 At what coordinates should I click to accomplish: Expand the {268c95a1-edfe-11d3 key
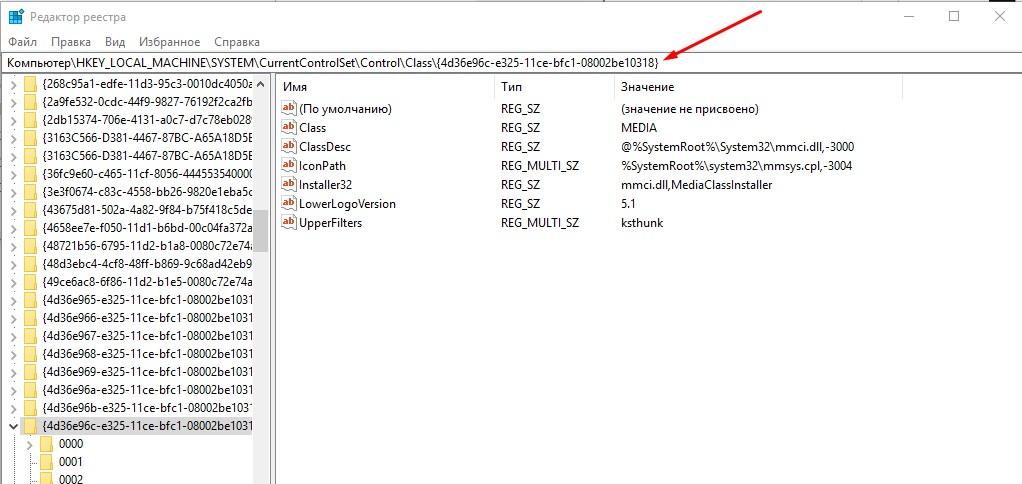(12, 83)
